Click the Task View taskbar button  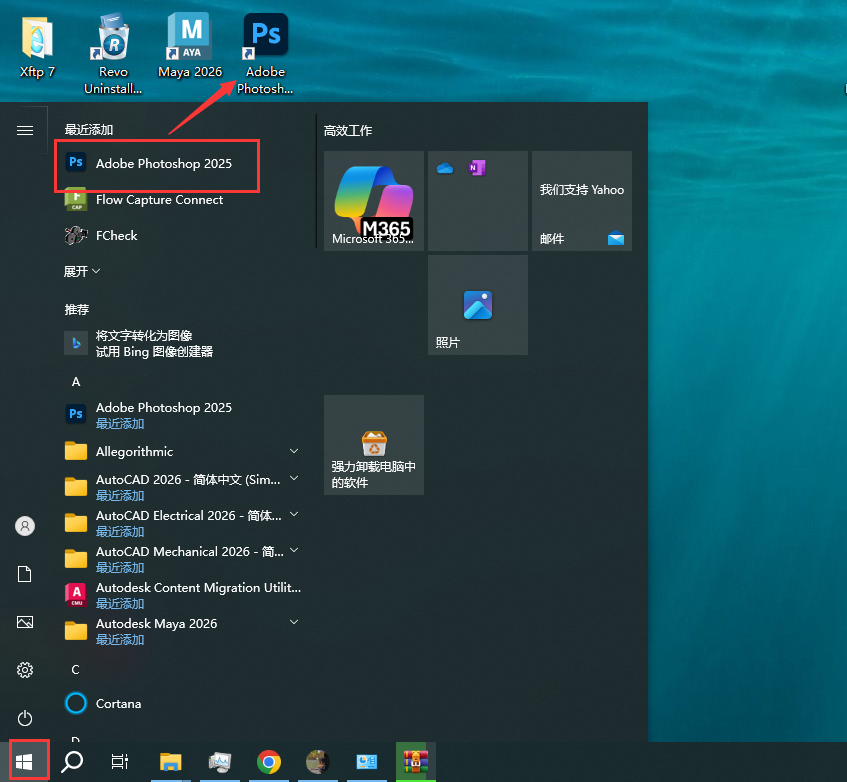[x=119, y=761]
